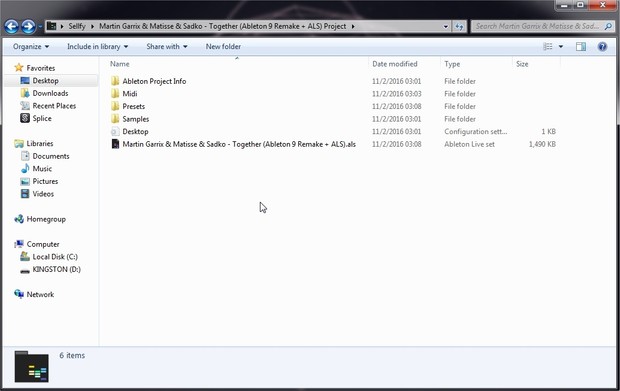Open the Help question mark icon
The image size is (620, 391).
pos(602,47)
